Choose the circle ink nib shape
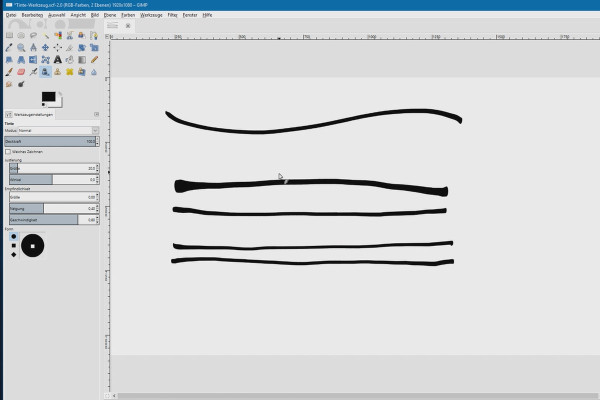This screenshot has width=600, height=400. coord(14,237)
